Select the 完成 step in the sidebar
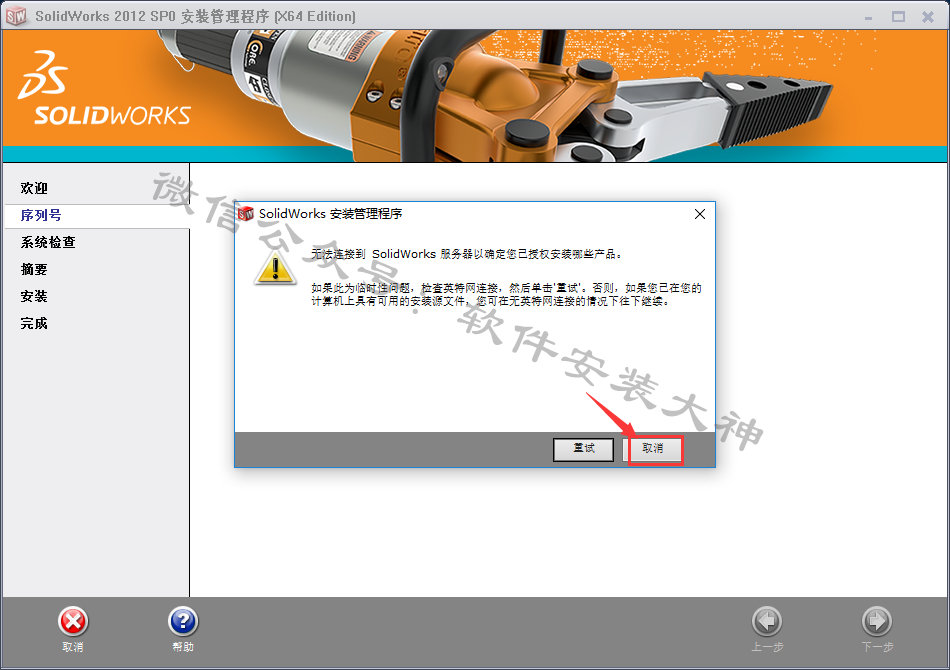 pyautogui.click(x=34, y=323)
